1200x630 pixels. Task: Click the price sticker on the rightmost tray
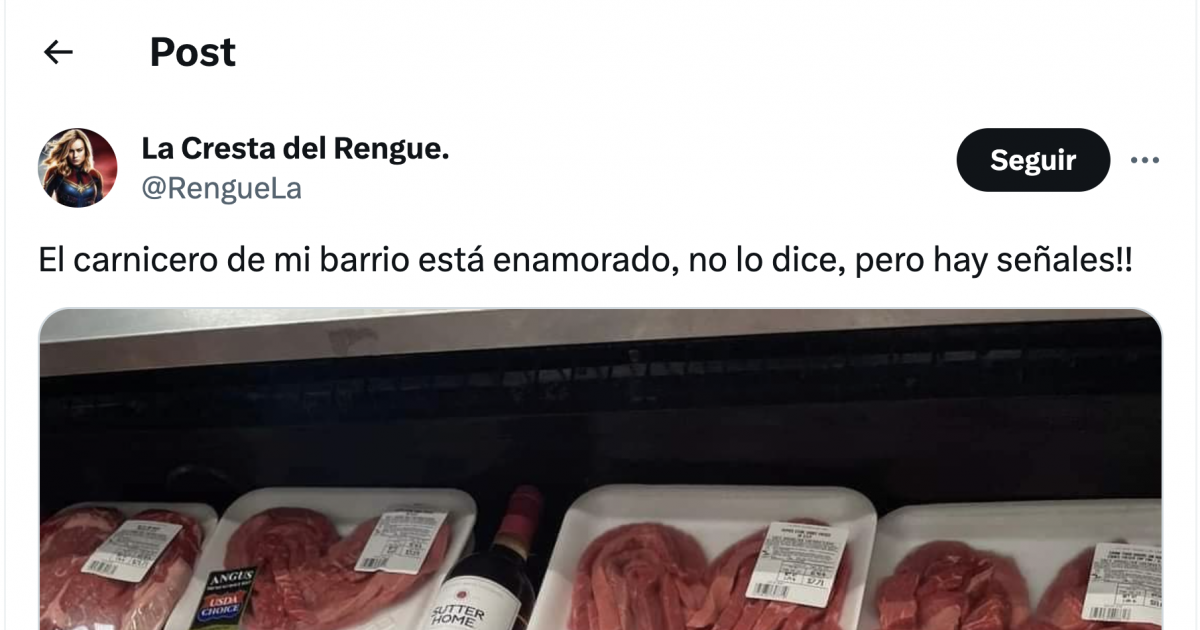tap(1128, 580)
